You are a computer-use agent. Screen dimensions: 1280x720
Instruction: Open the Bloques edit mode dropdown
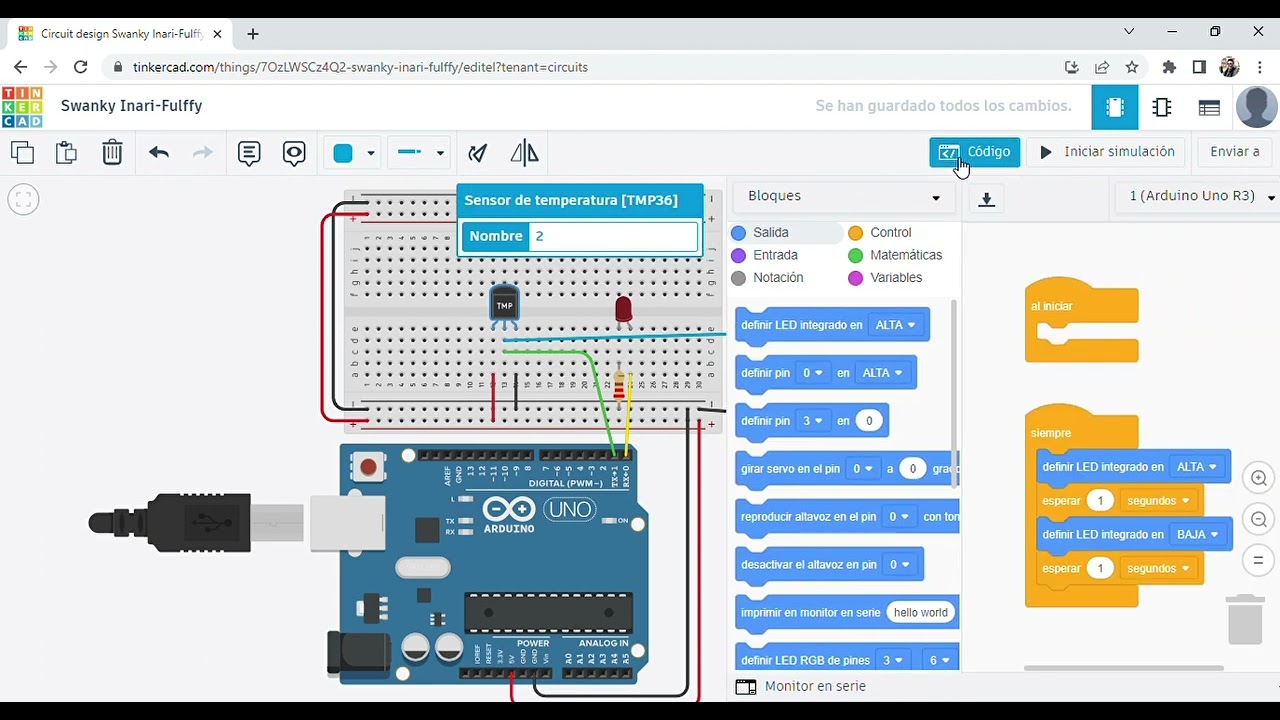pyautogui.click(x=844, y=197)
